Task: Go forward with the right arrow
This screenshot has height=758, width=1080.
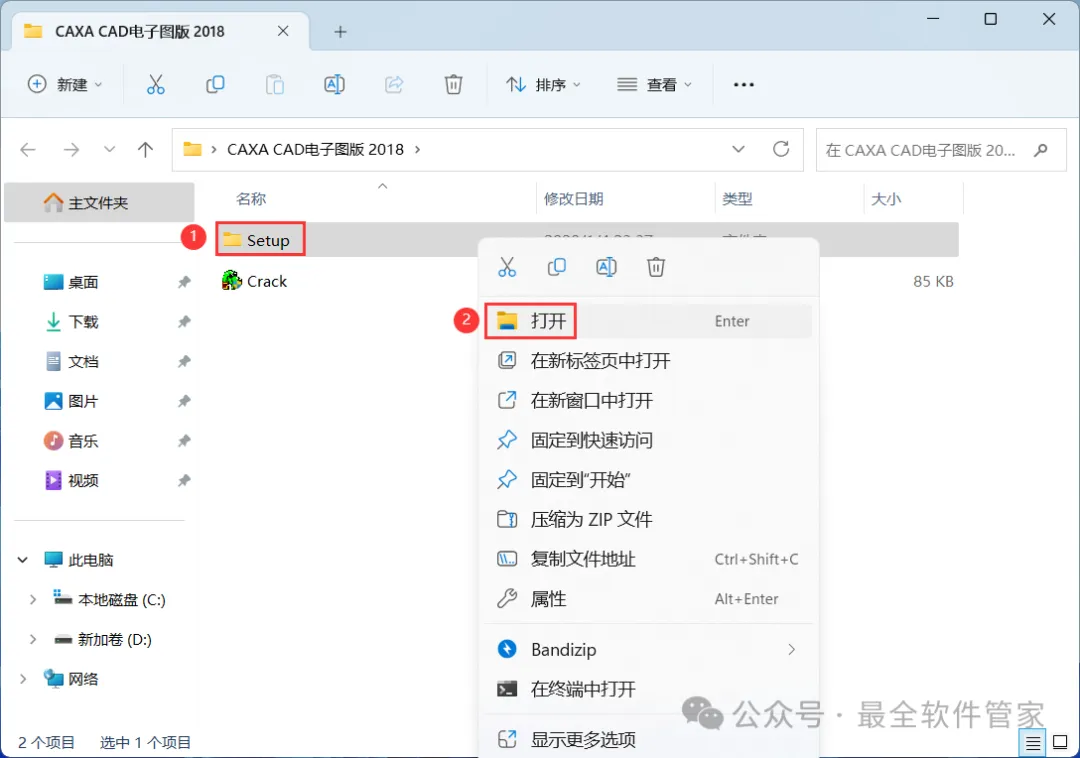Action: coord(71,149)
